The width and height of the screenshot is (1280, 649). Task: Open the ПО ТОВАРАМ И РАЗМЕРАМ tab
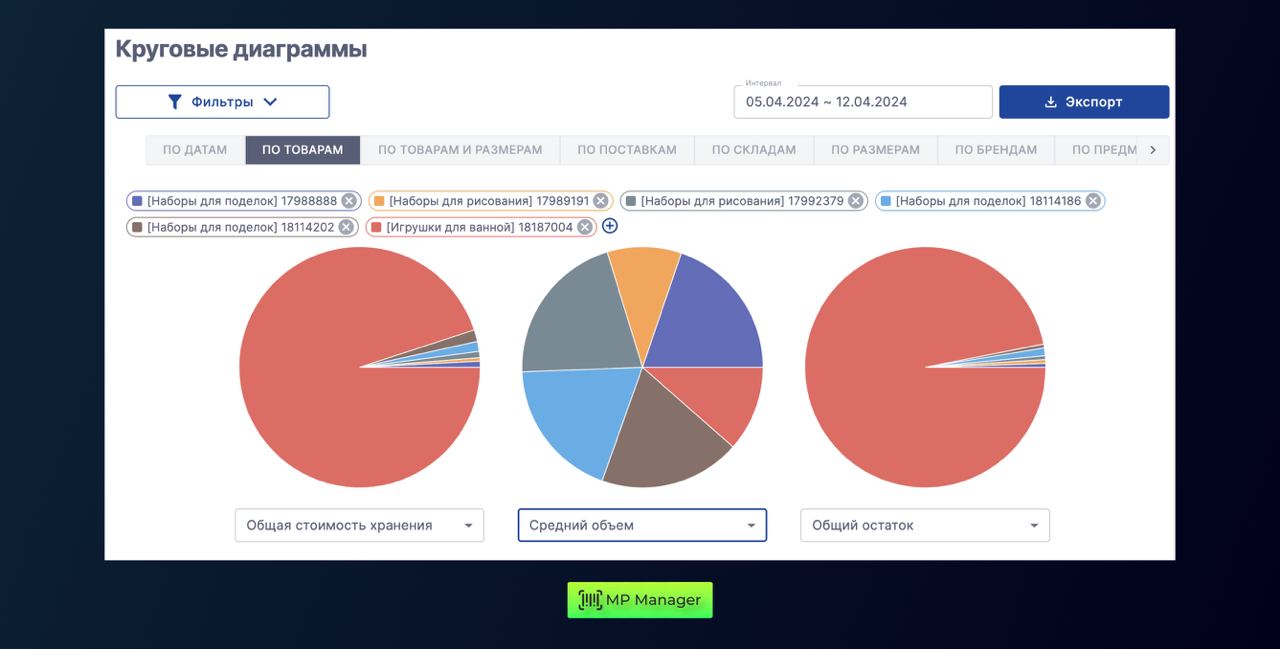pos(460,150)
